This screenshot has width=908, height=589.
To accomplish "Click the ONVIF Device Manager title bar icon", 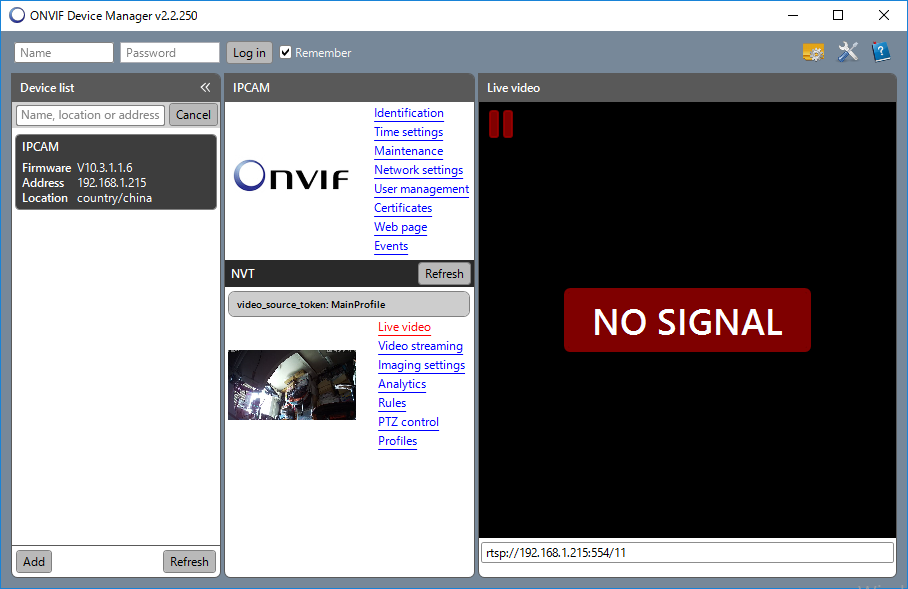I will coord(17,15).
